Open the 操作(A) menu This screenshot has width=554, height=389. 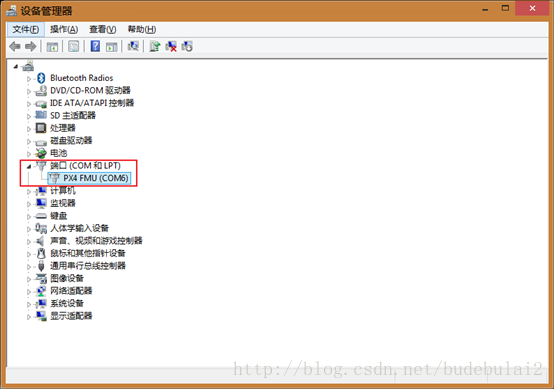pyautogui.click(x=64, y=29)
